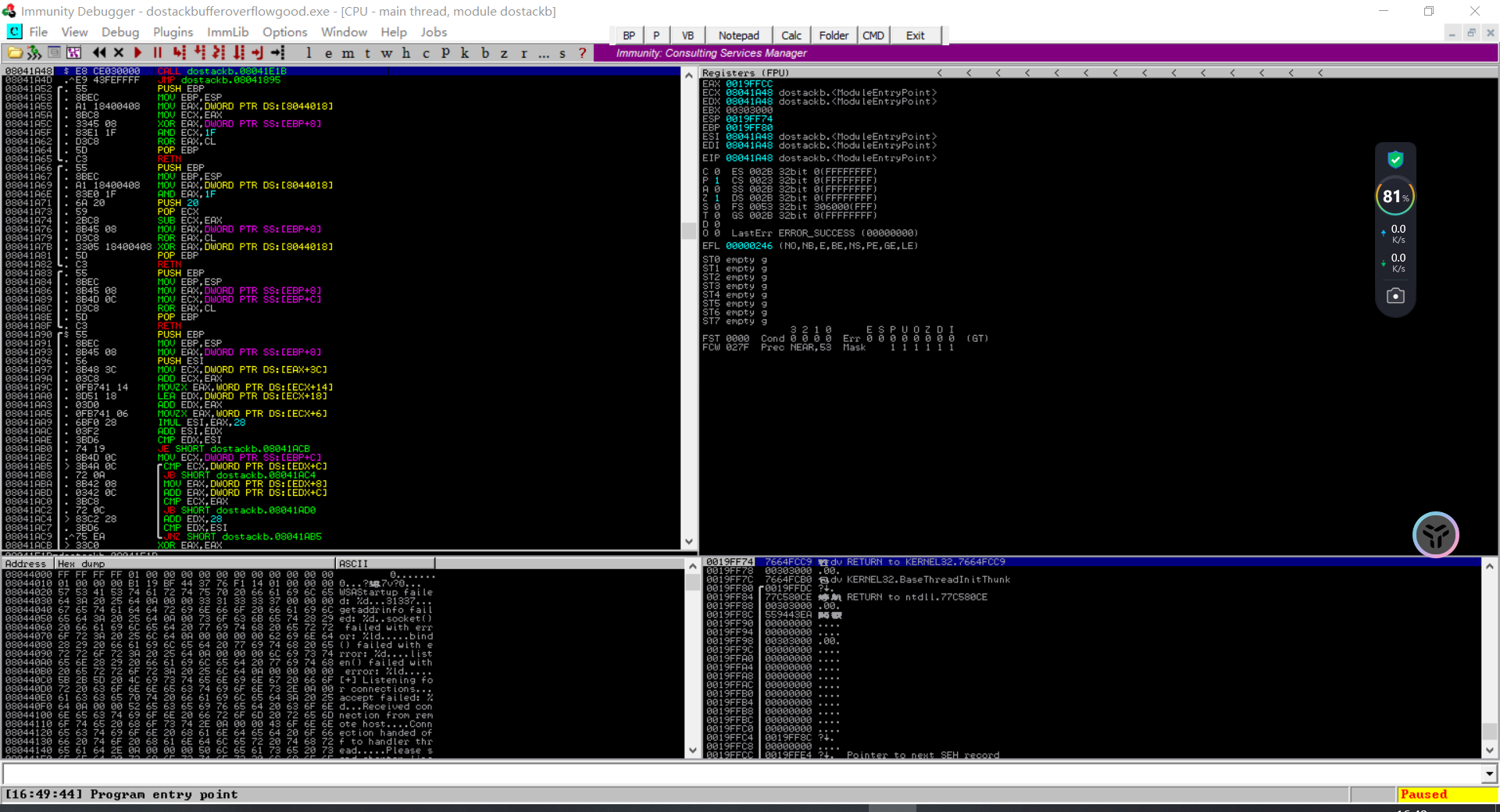Open the Jobs menu
This screenshot has width=1500, height=812.
pos(434,32)
